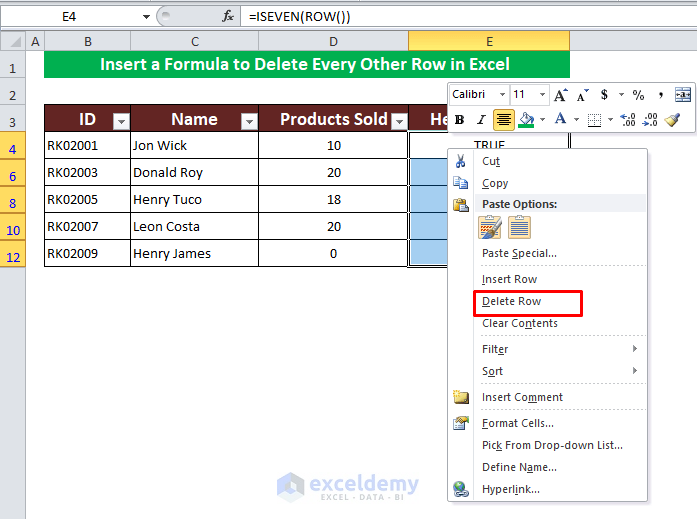Click the Insert Comment icon
Screen dimensions: 697x519
[461, 397]
